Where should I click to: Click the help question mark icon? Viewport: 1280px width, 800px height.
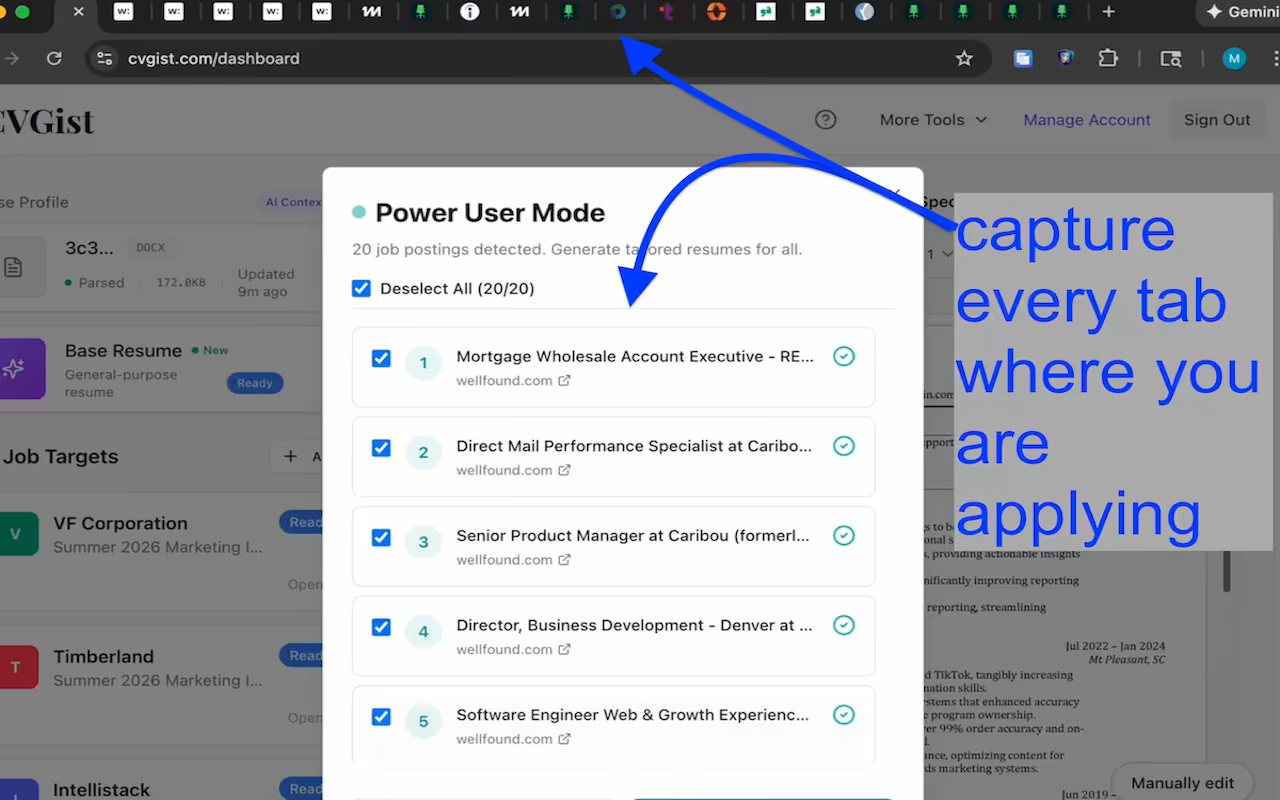click(826, 119)
